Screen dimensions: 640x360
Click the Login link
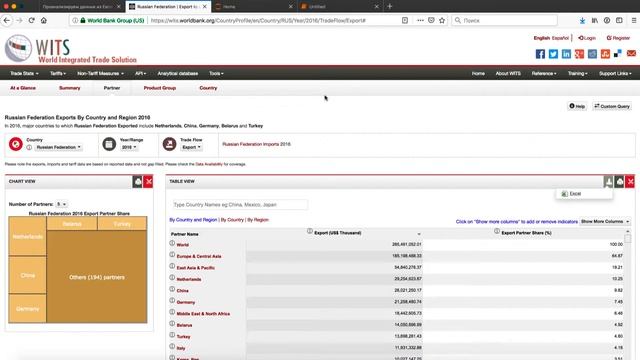tap(587, 38)
